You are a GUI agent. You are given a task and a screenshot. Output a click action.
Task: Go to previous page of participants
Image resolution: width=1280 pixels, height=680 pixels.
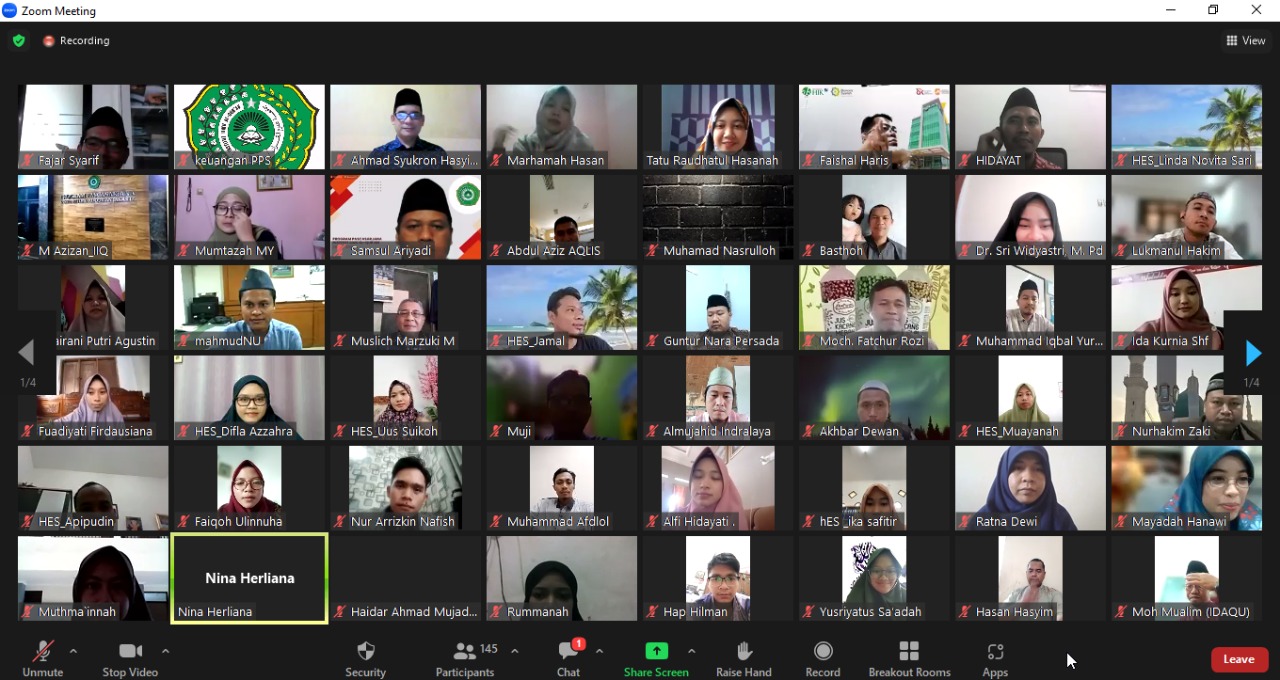pyautogui.click(x=27, y=353)
